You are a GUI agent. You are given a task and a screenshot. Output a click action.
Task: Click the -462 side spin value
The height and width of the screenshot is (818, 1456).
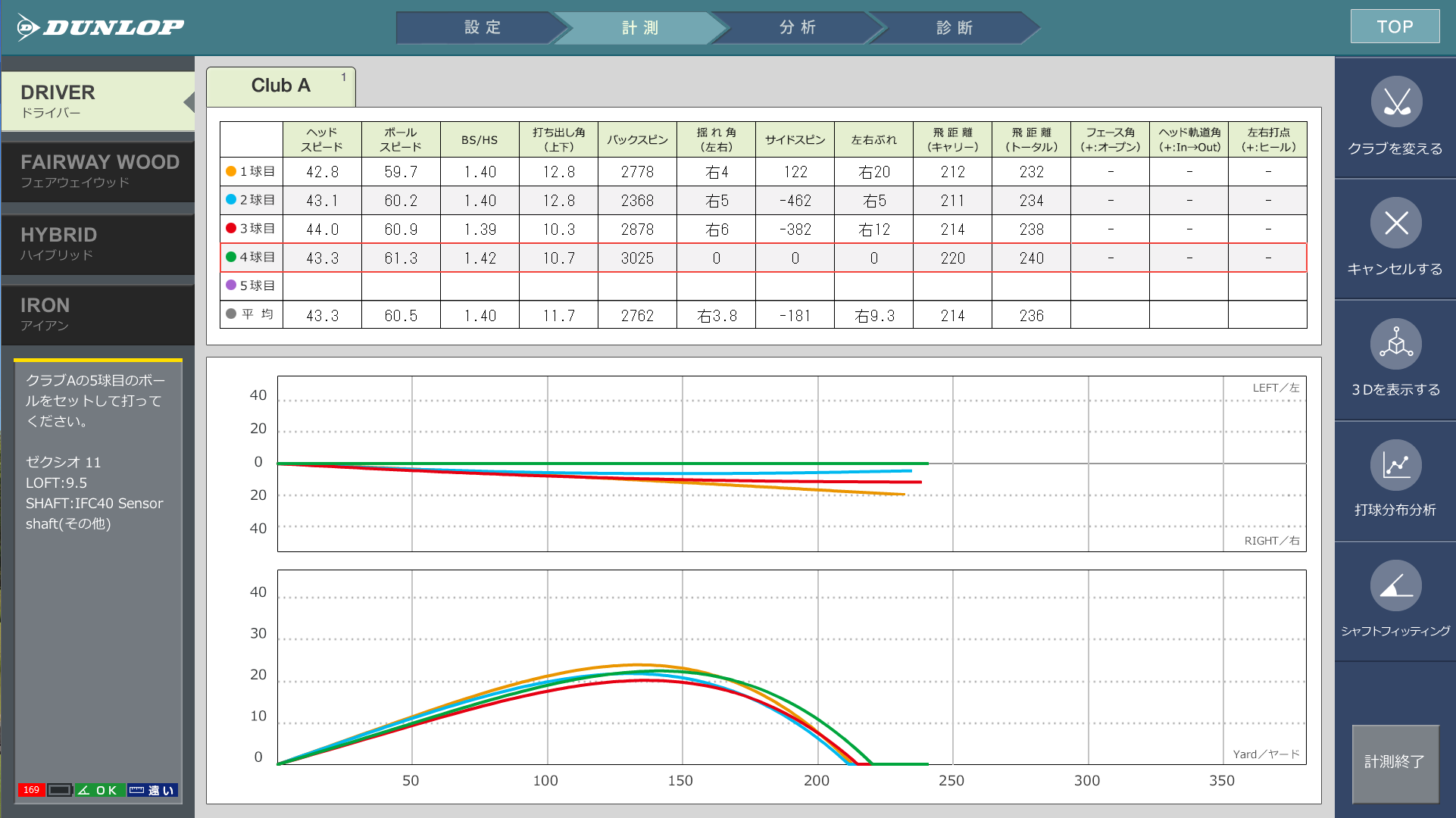pos(795,201)
